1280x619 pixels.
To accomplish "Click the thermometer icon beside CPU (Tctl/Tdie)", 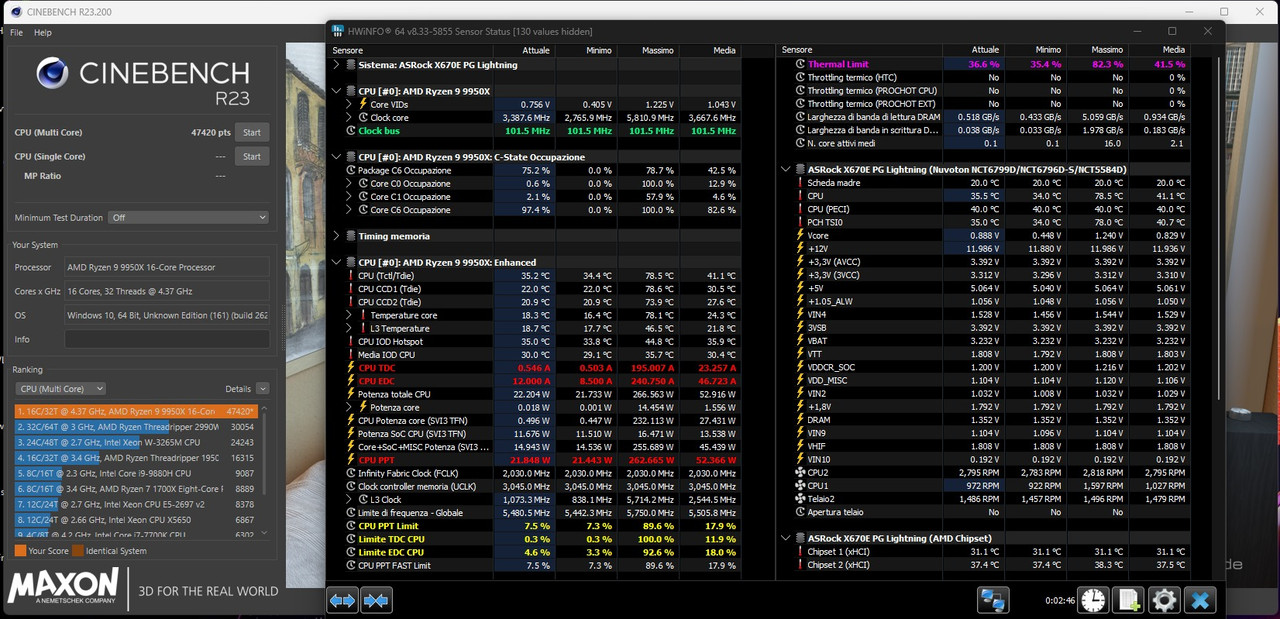I will coord(351,275).
